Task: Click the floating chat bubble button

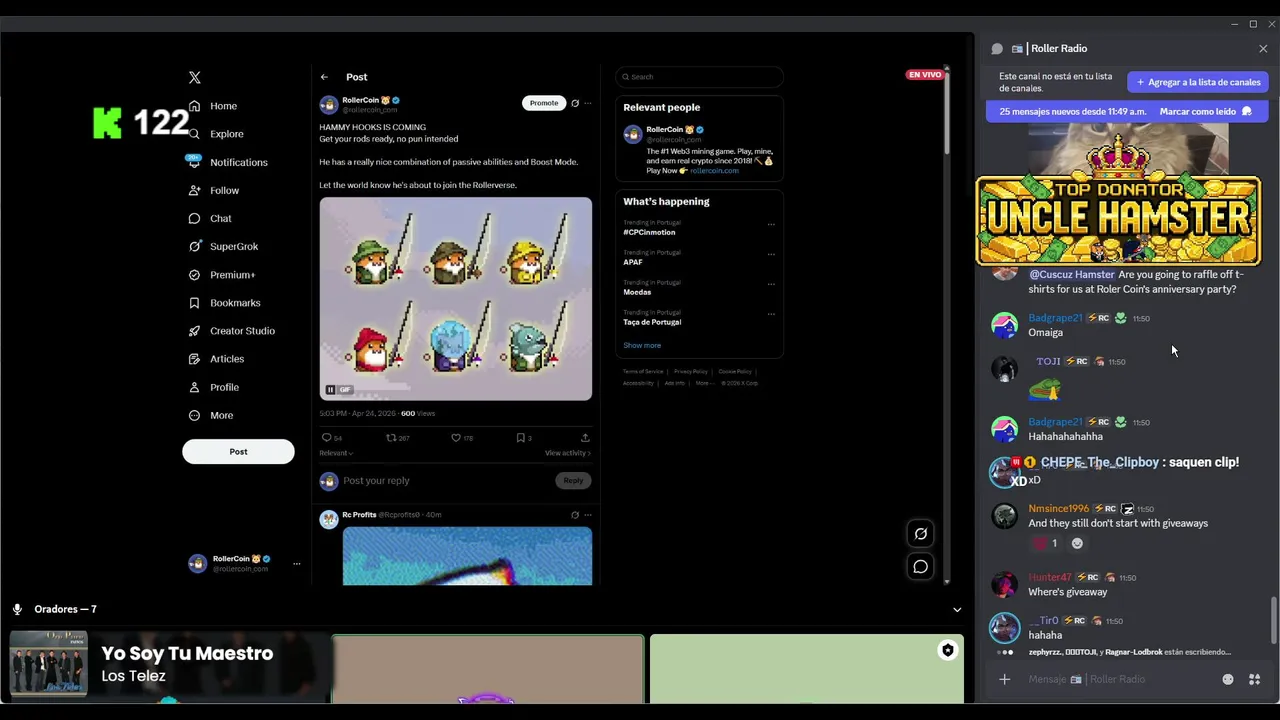Action: 920,567
